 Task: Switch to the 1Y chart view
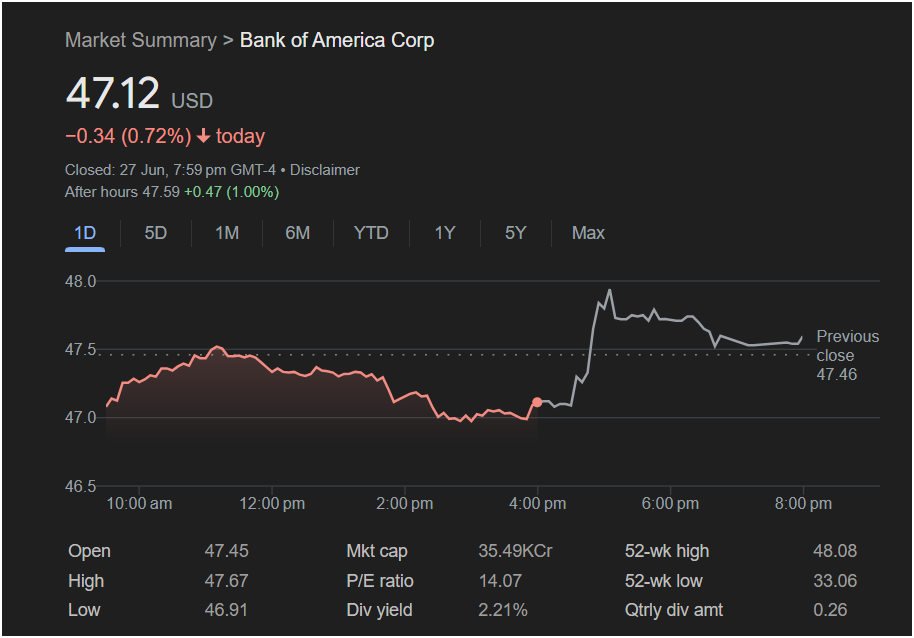445,233
